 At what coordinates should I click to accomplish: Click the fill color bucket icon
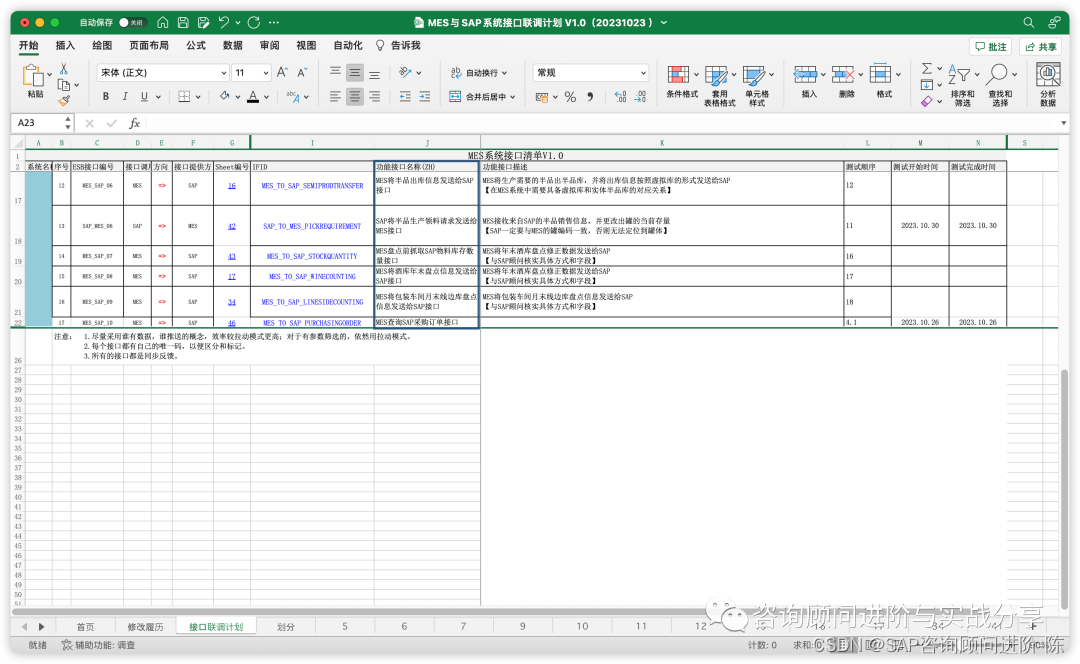click(x=225, y=96)
